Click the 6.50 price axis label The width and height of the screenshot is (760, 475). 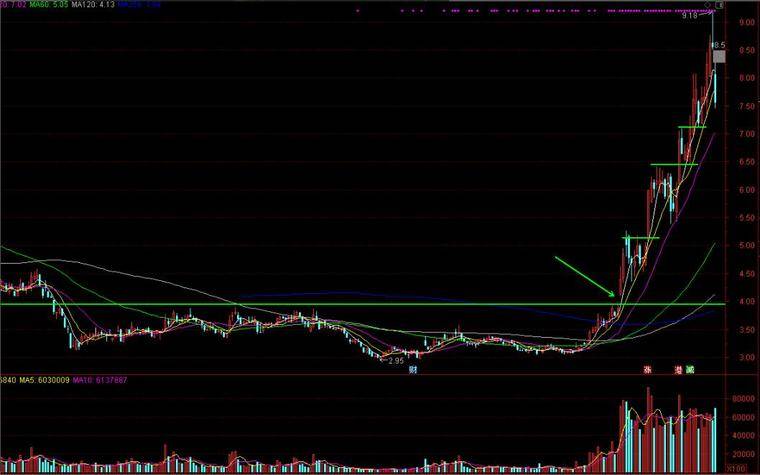pyautogui.click(x=747, y=162)
